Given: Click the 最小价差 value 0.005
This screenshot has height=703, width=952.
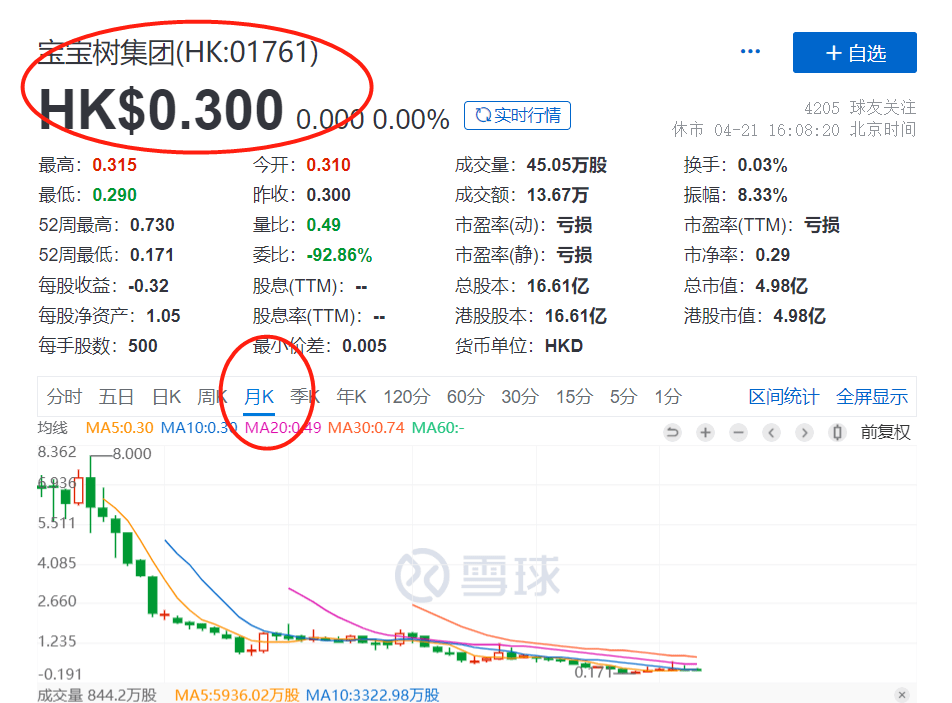Looking at the screenshot, I should pos(364,345).
